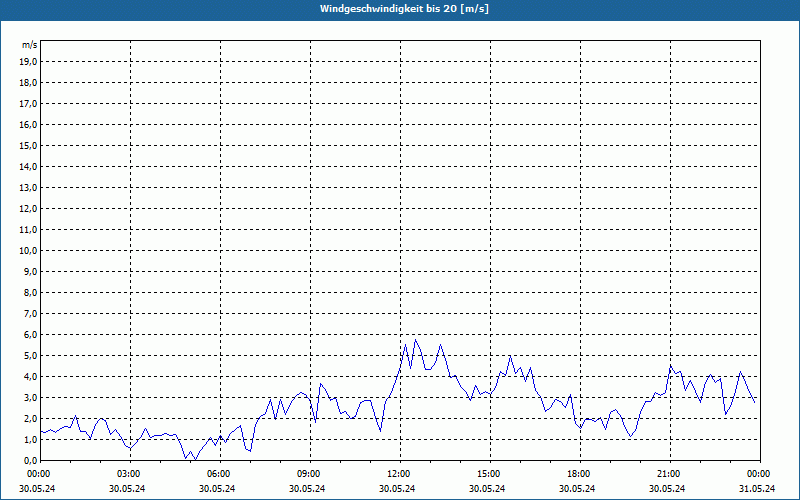Click the 00:00 time label dated 30.05.24

point(38,474)
